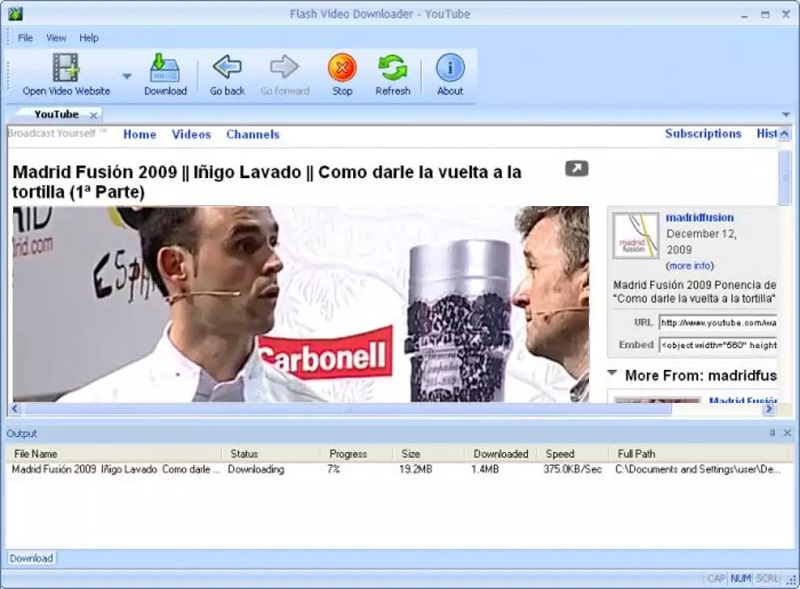Click the horizontal scrollbar left arrow
800x589 pixels.
15,408
